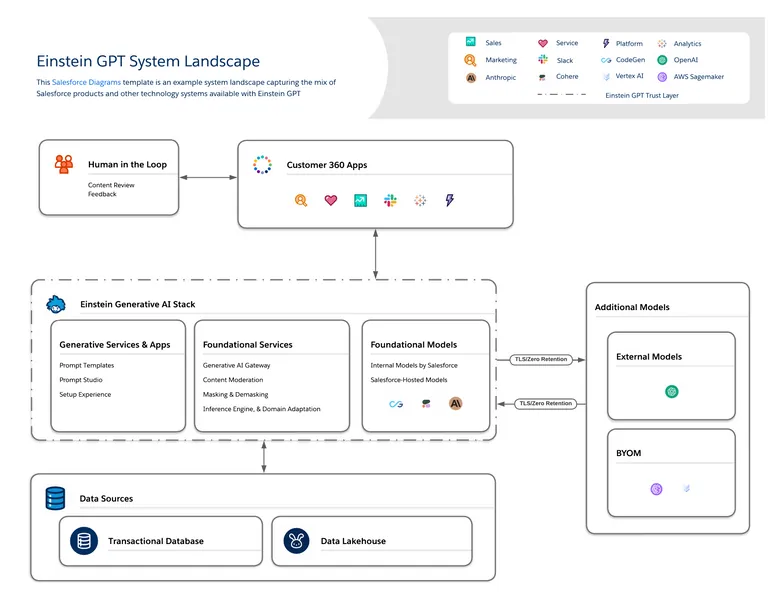
Task: Select the Einstein mascot icon in Generative AI Stack
Action: click(57, 303)
